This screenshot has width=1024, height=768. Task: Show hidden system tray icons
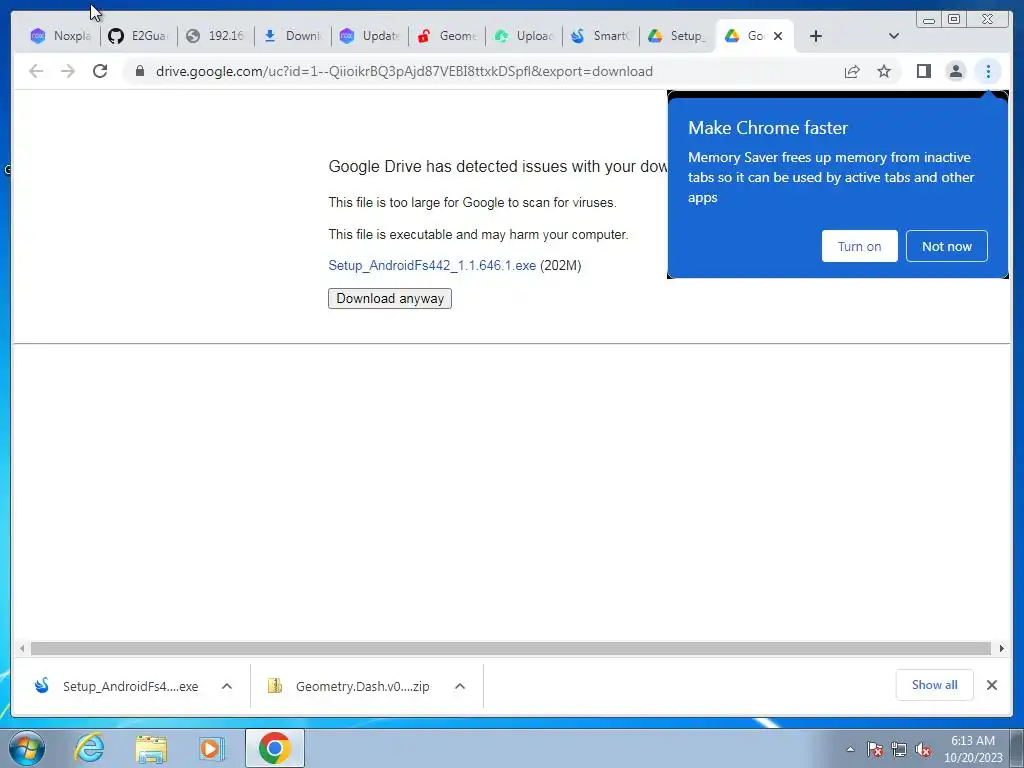point(850,749)
